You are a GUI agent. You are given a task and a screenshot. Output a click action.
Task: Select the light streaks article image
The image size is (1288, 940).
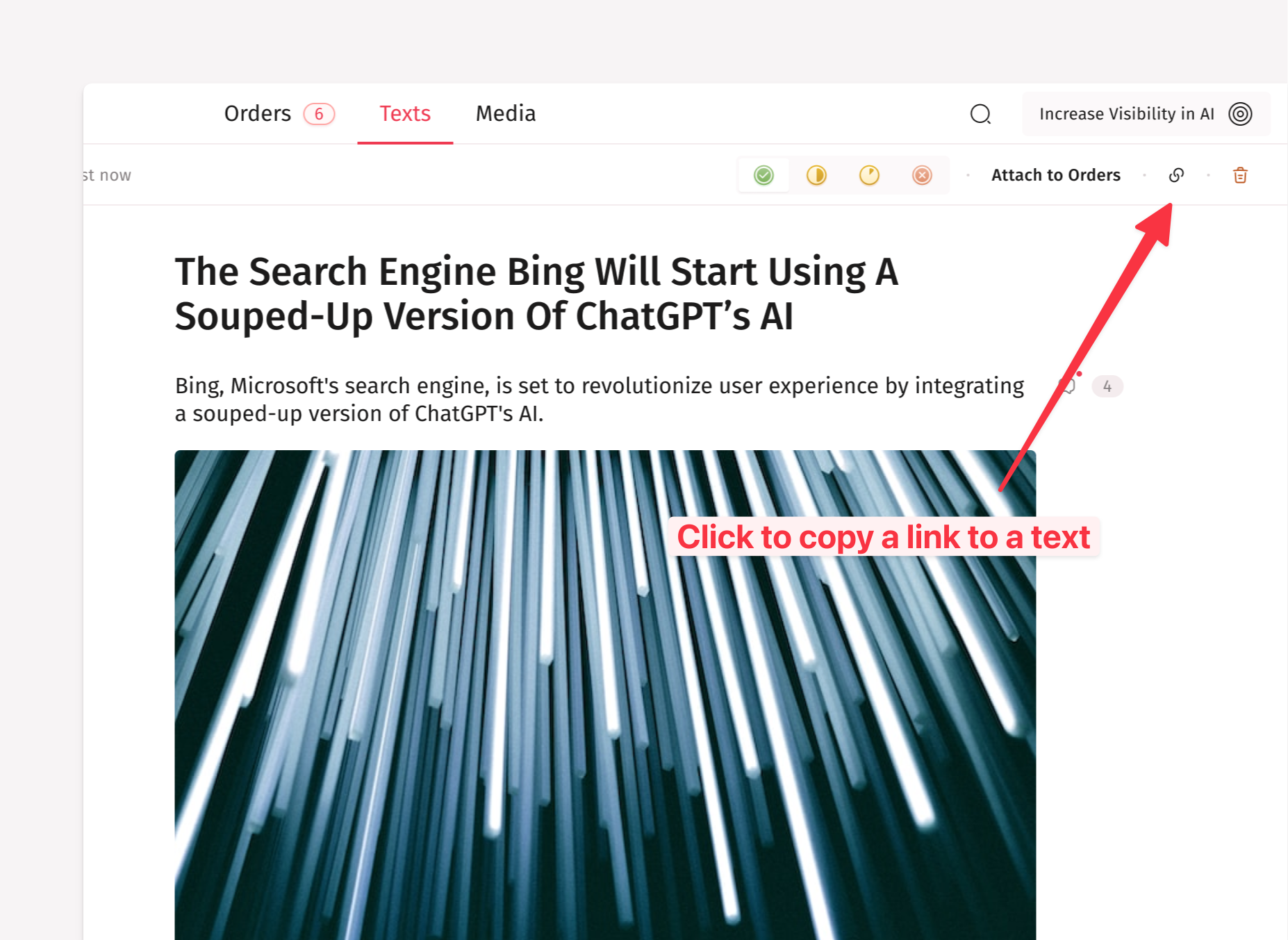[605, 695]
